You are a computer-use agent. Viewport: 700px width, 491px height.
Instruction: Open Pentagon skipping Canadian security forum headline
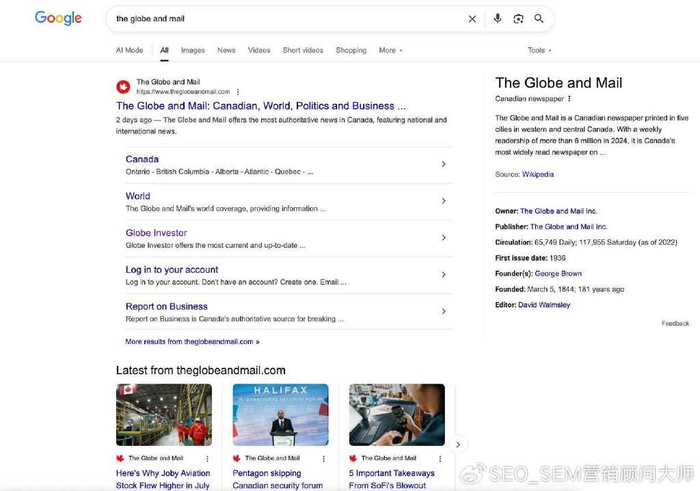coord(277,479)
